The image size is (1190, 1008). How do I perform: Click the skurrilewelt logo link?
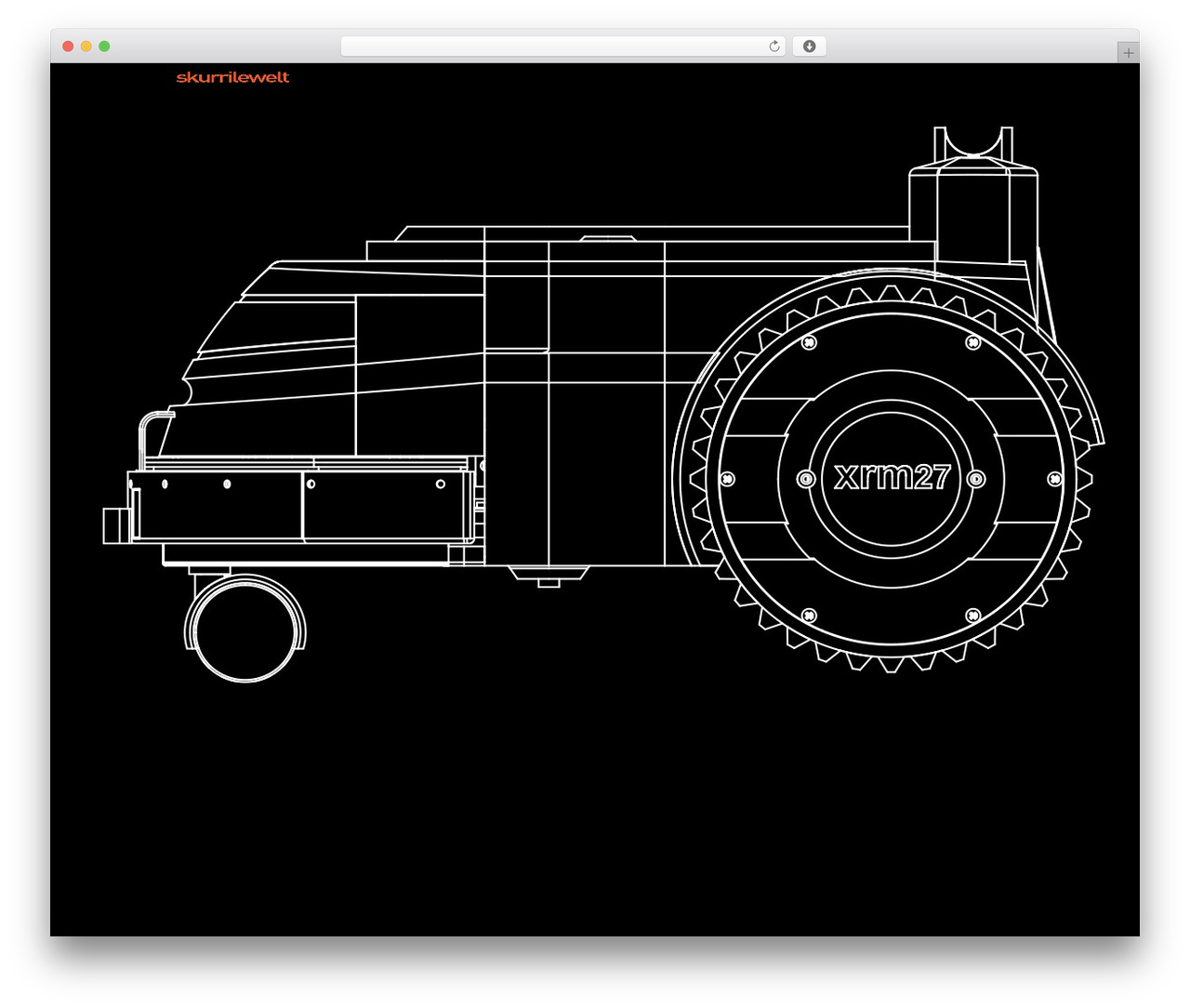(232, 77)
